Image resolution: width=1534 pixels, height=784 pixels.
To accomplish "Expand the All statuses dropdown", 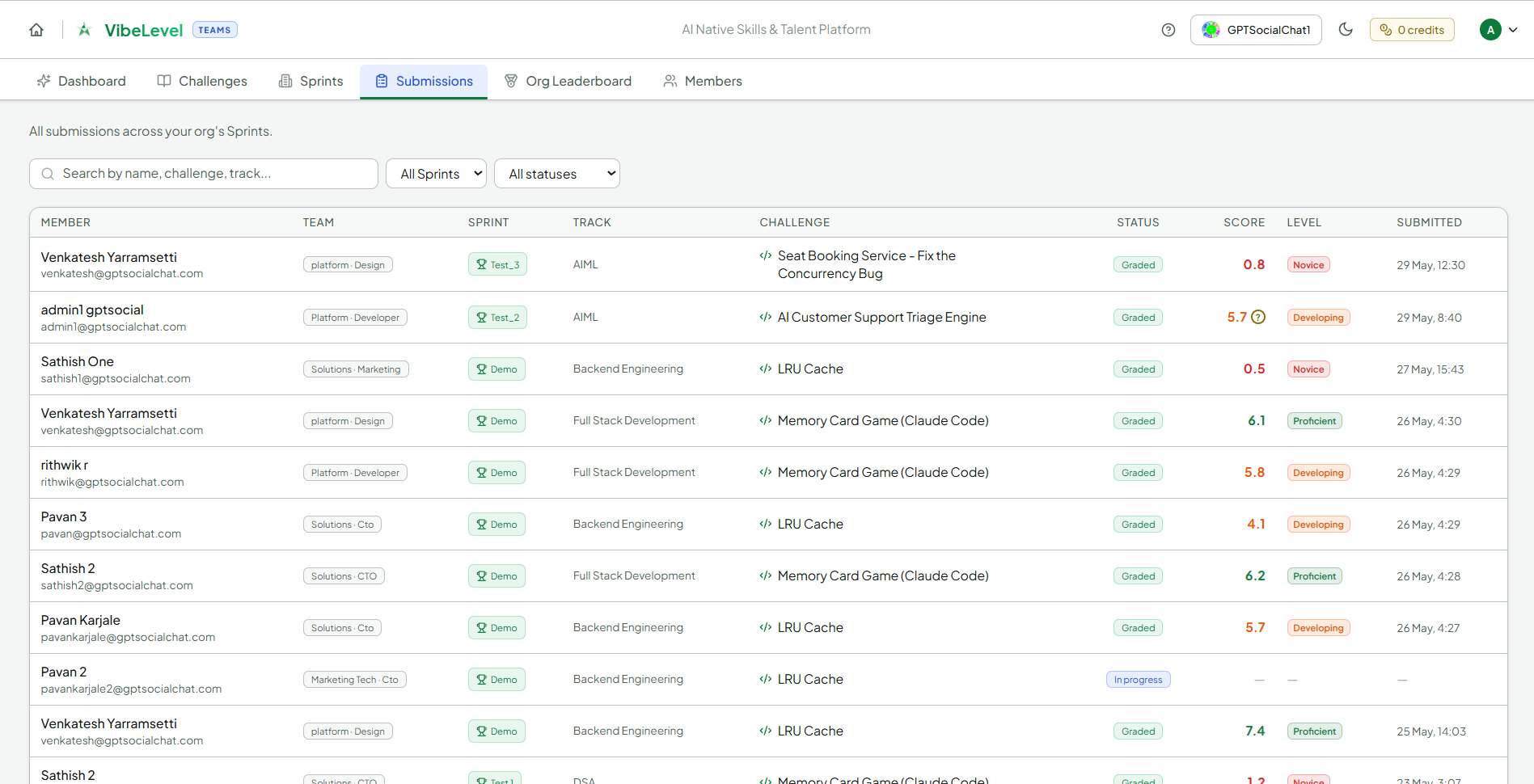I will (557, 174).
